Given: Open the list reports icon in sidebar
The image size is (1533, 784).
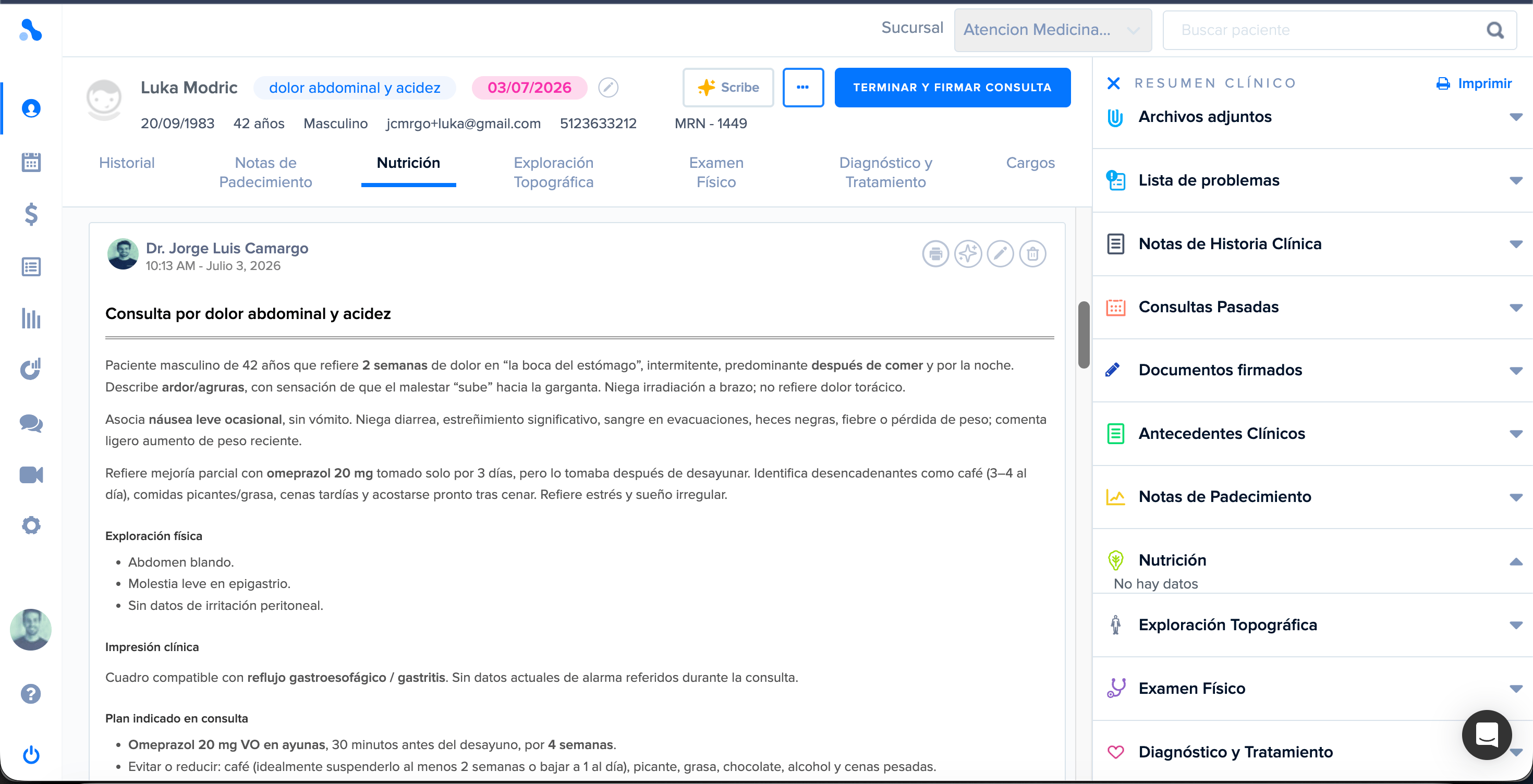Looking at the screenshot, I should tap(31, 267).
